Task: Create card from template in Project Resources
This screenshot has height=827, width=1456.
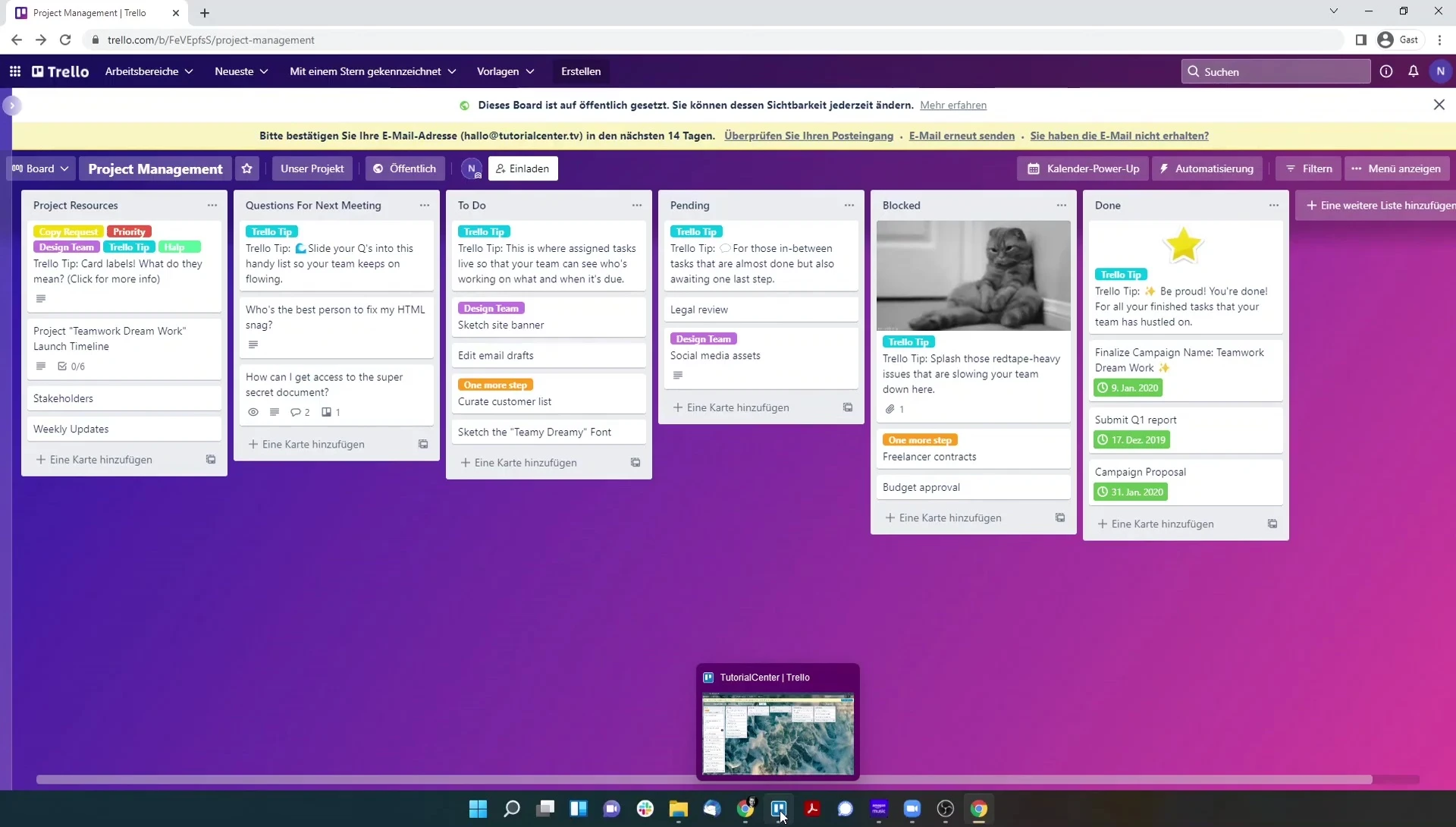Action: (211, 460)
